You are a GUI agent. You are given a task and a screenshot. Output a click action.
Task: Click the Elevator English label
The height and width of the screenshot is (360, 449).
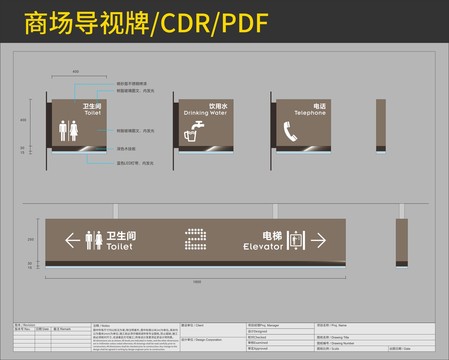pos(263,246)
